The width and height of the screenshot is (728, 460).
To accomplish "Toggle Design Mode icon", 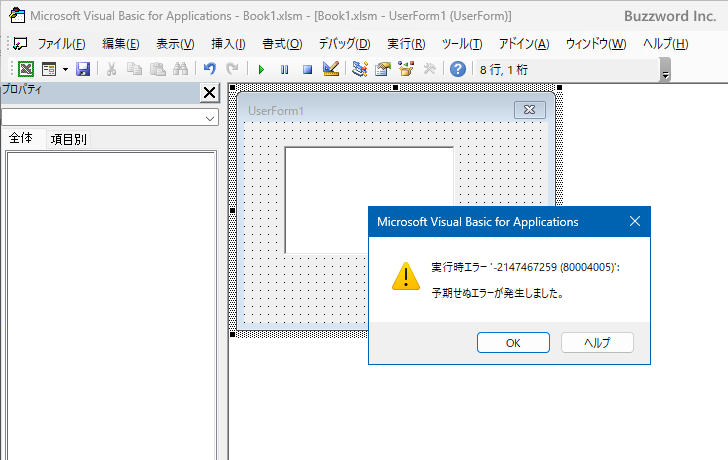I will click(x=331, y=69).
